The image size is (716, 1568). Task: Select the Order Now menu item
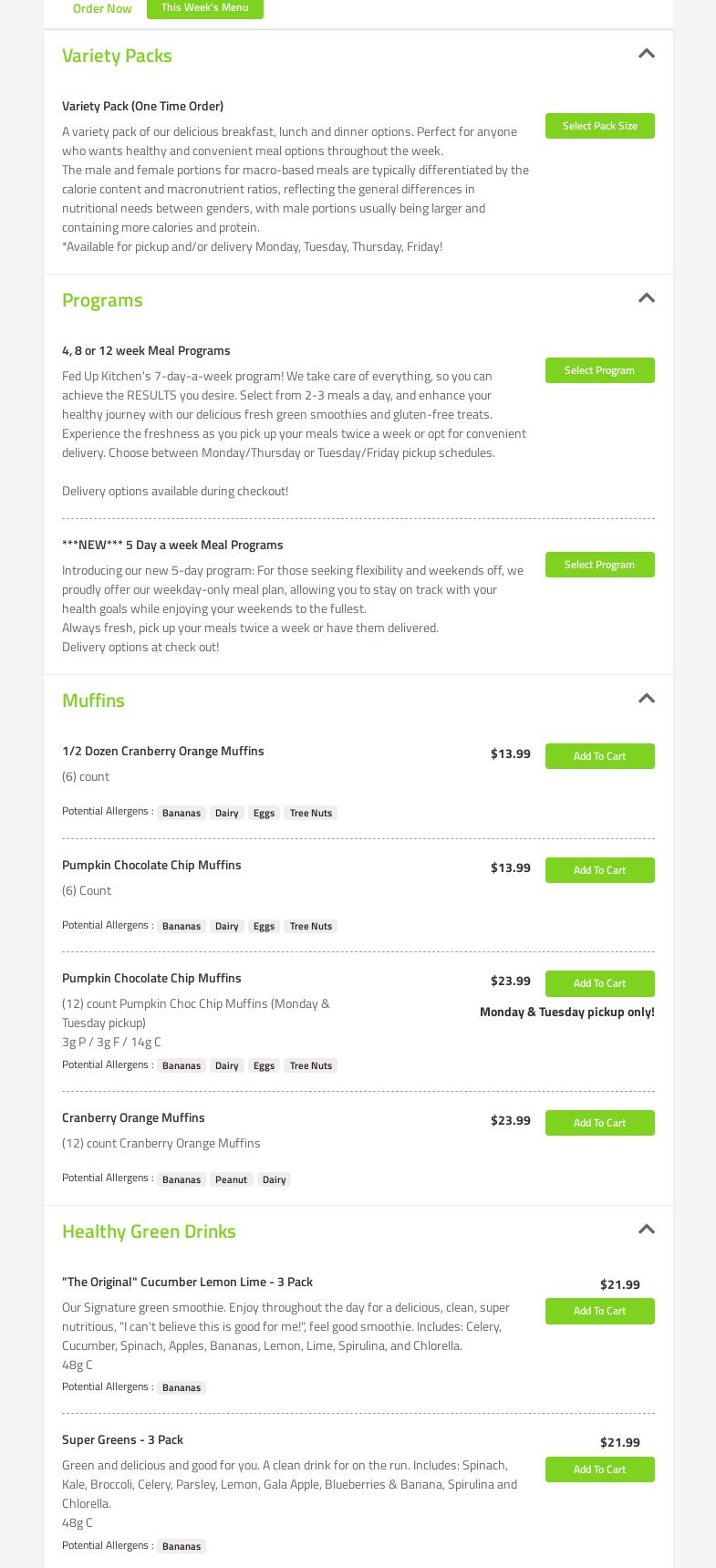tap(102, 8)
